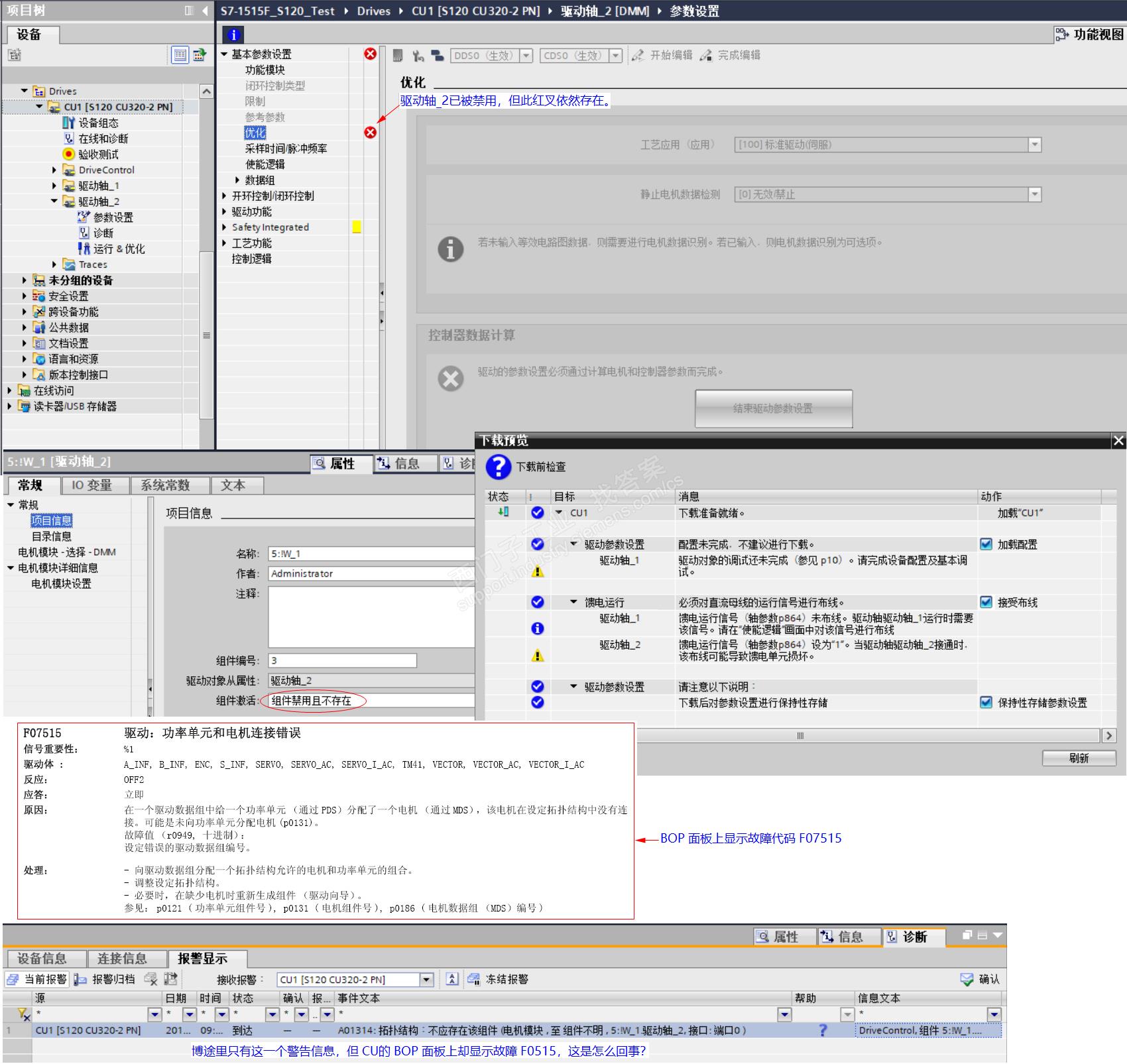
Task: Click the red error icon beside 基本参数设置
Action: click(x=371, y=54)
